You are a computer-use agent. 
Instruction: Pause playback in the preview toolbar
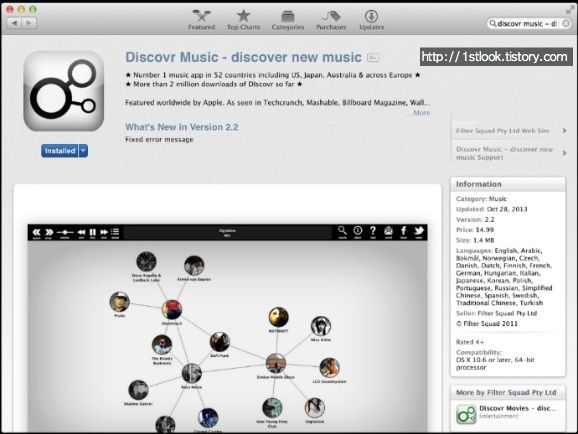tap(93, 232)
